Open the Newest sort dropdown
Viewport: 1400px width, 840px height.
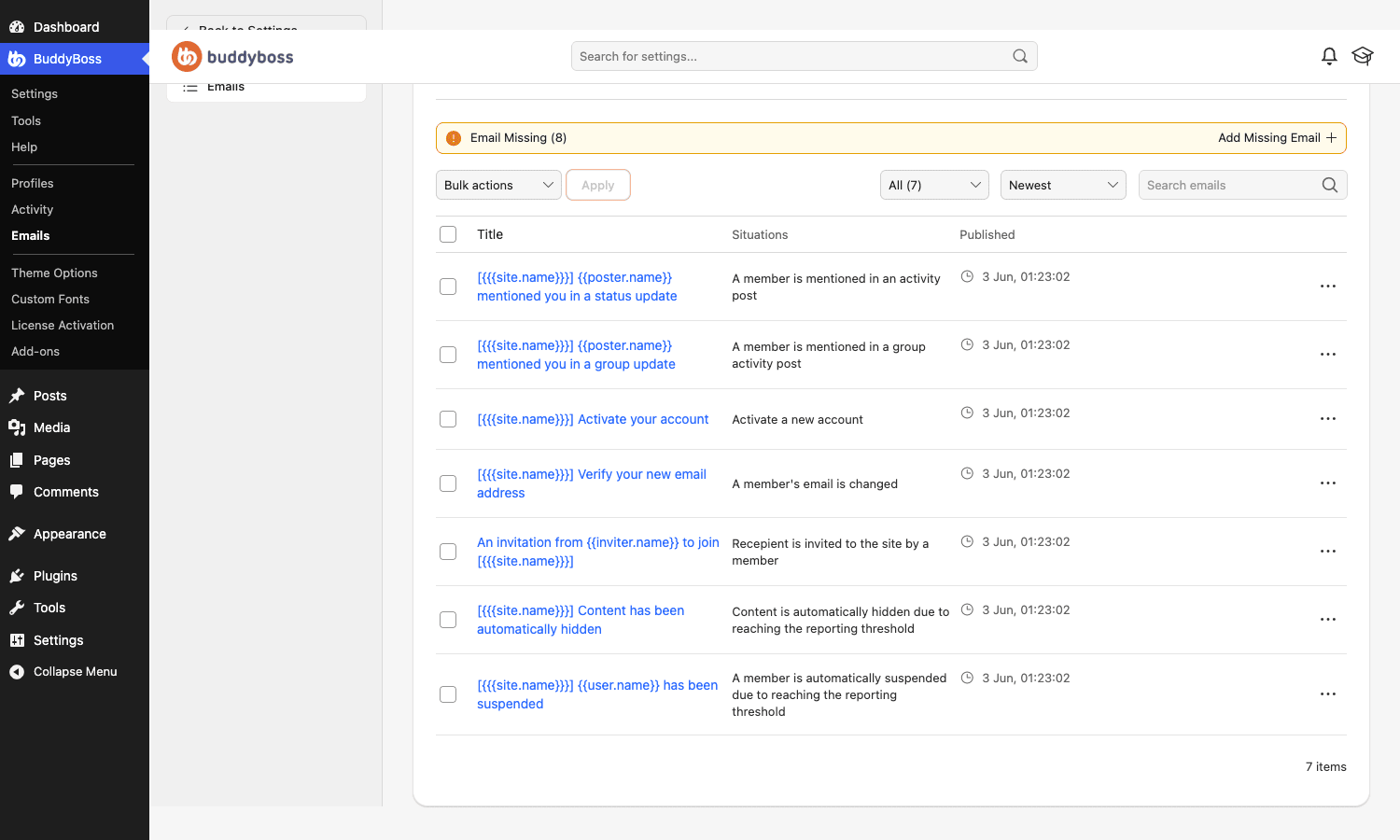click(x=1063, y=185)
